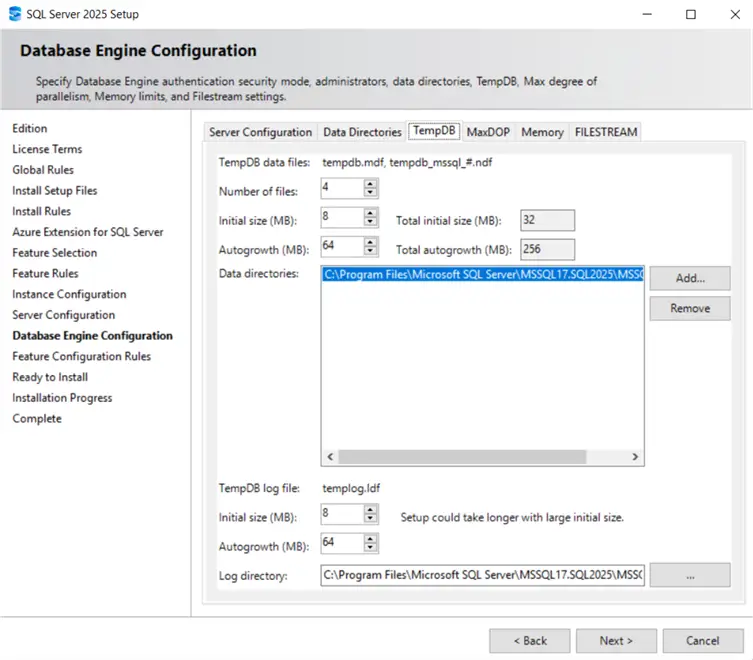The width and height of the screenshot is (753, 660).
Task: Click Global Rules in the steps list
Action: pyautogui.click(x=43, y=170)
